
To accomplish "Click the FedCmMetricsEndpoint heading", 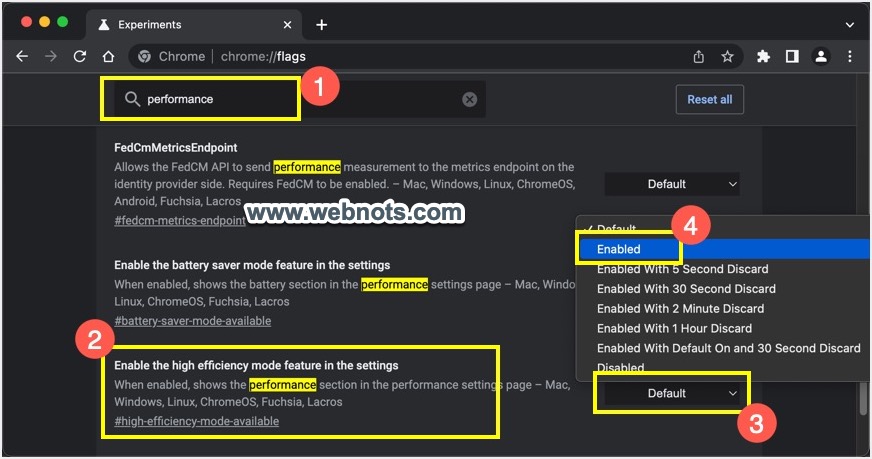I will (176, 147).
